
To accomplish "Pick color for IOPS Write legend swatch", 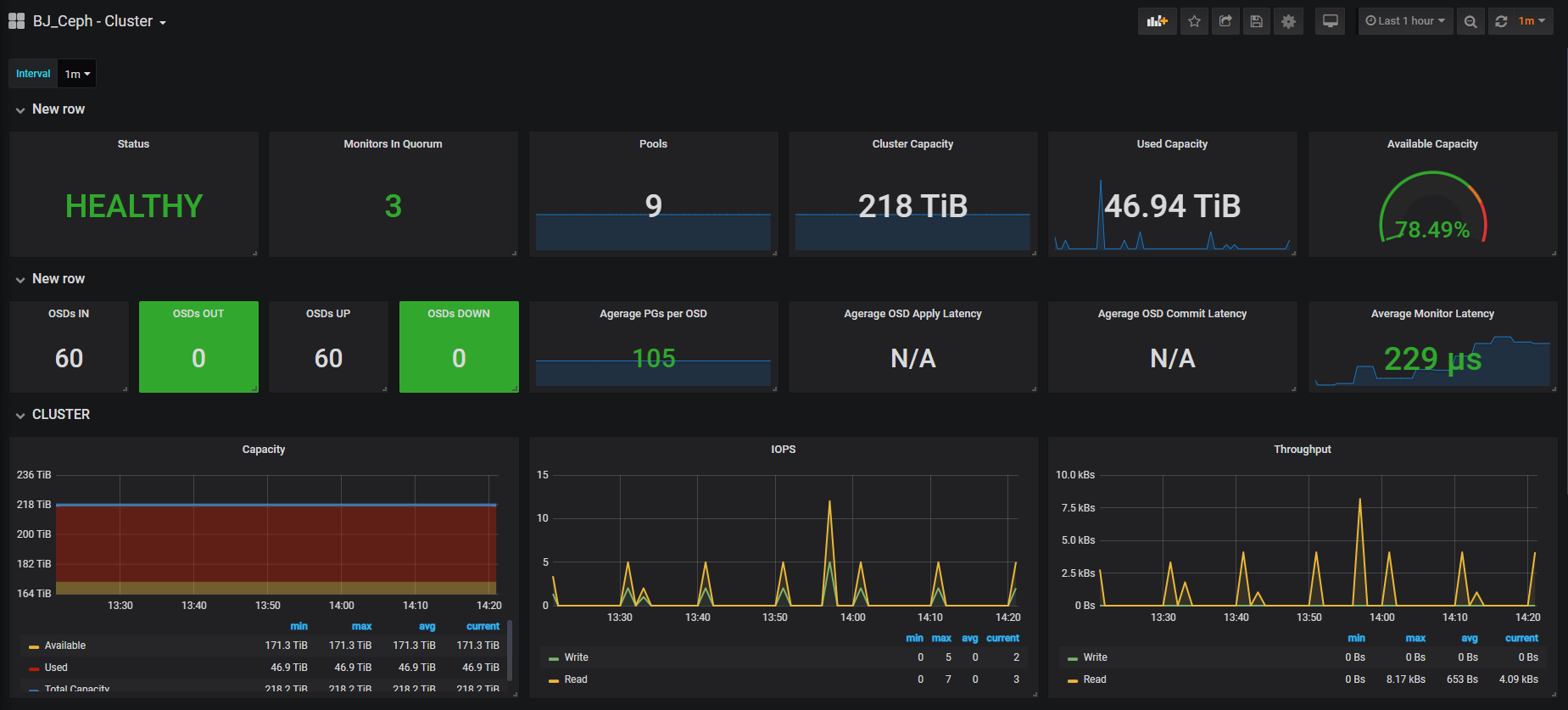I will 554,659.
